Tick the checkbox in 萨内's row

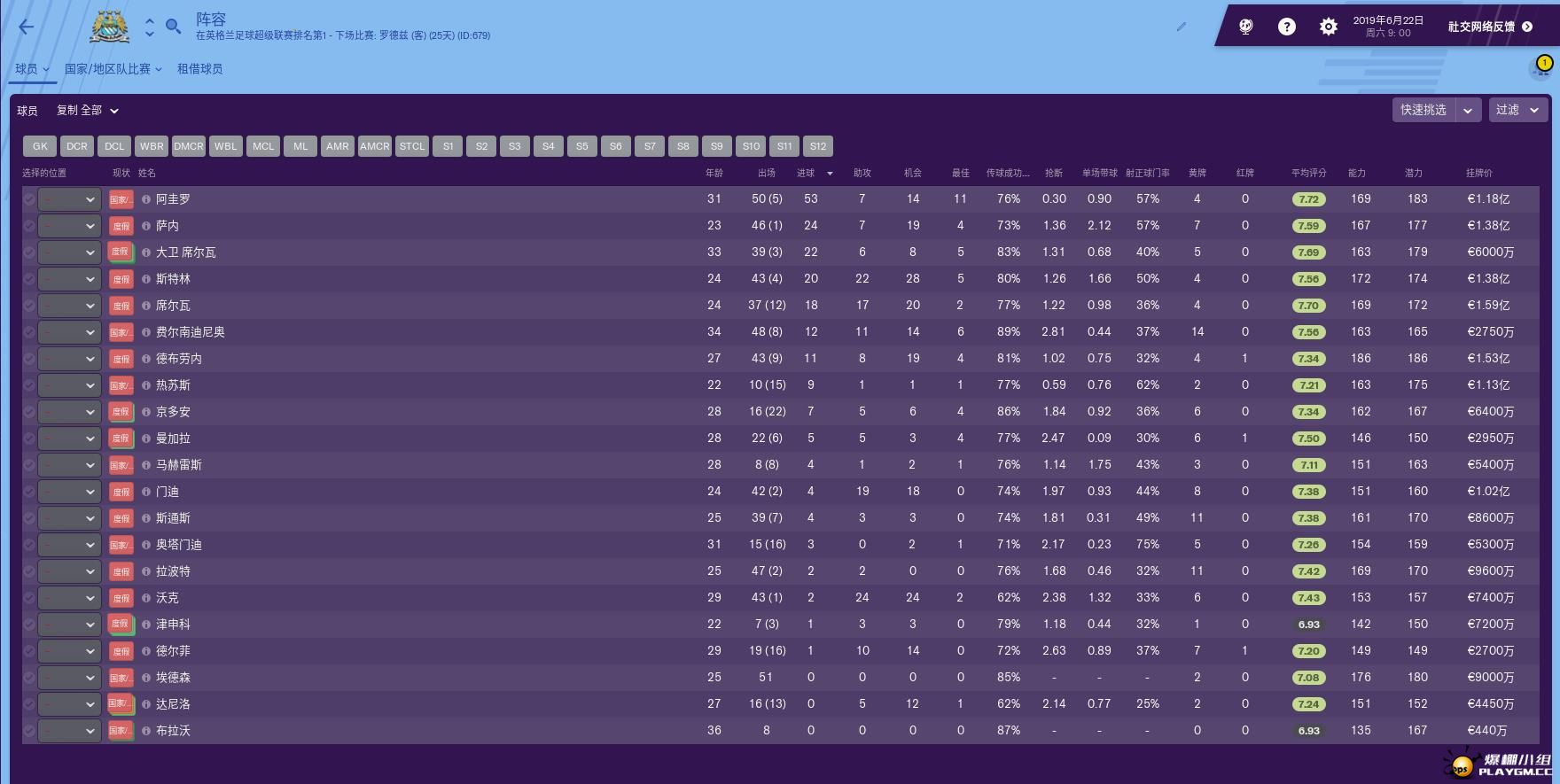point(29,226)
